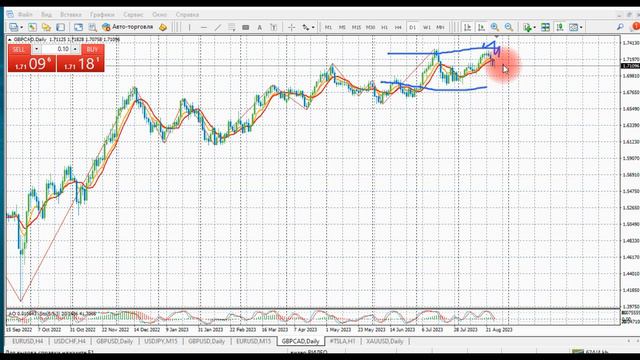
Task: Switch to D1 timeframe
Action: click(412, 27)
